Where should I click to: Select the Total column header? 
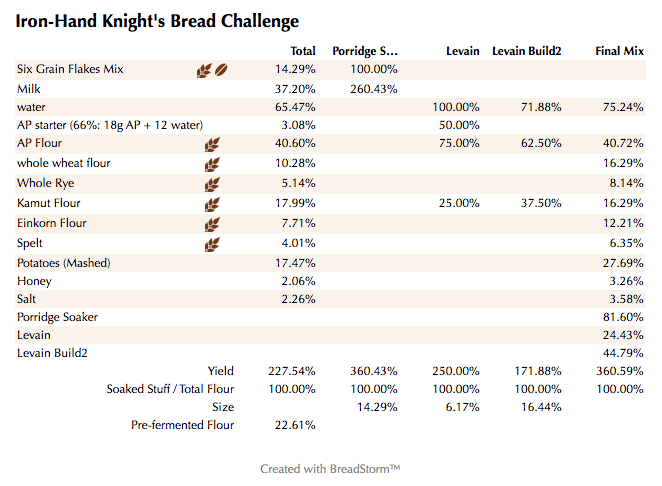[x=302, y=51]
